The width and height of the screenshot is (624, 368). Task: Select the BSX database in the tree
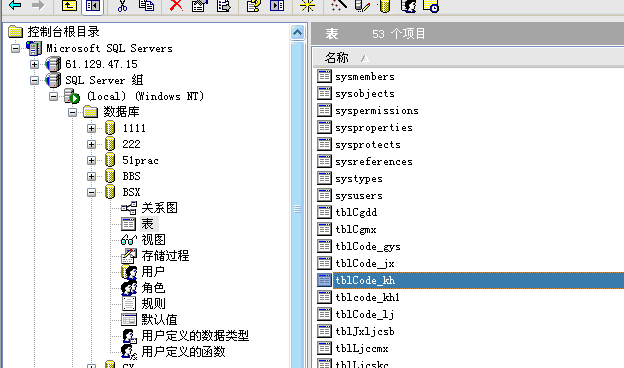click(x=131, y=192)
